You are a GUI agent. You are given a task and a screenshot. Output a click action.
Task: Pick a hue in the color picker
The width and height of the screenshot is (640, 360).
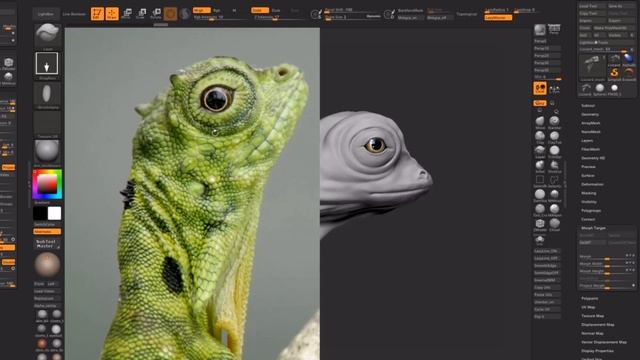[x=47, y=184]
